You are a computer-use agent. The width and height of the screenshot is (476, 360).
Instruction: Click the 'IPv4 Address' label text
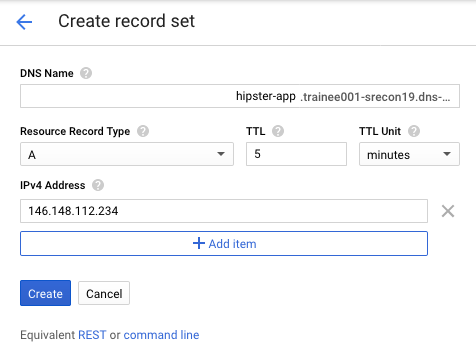[x=53, y=185]
